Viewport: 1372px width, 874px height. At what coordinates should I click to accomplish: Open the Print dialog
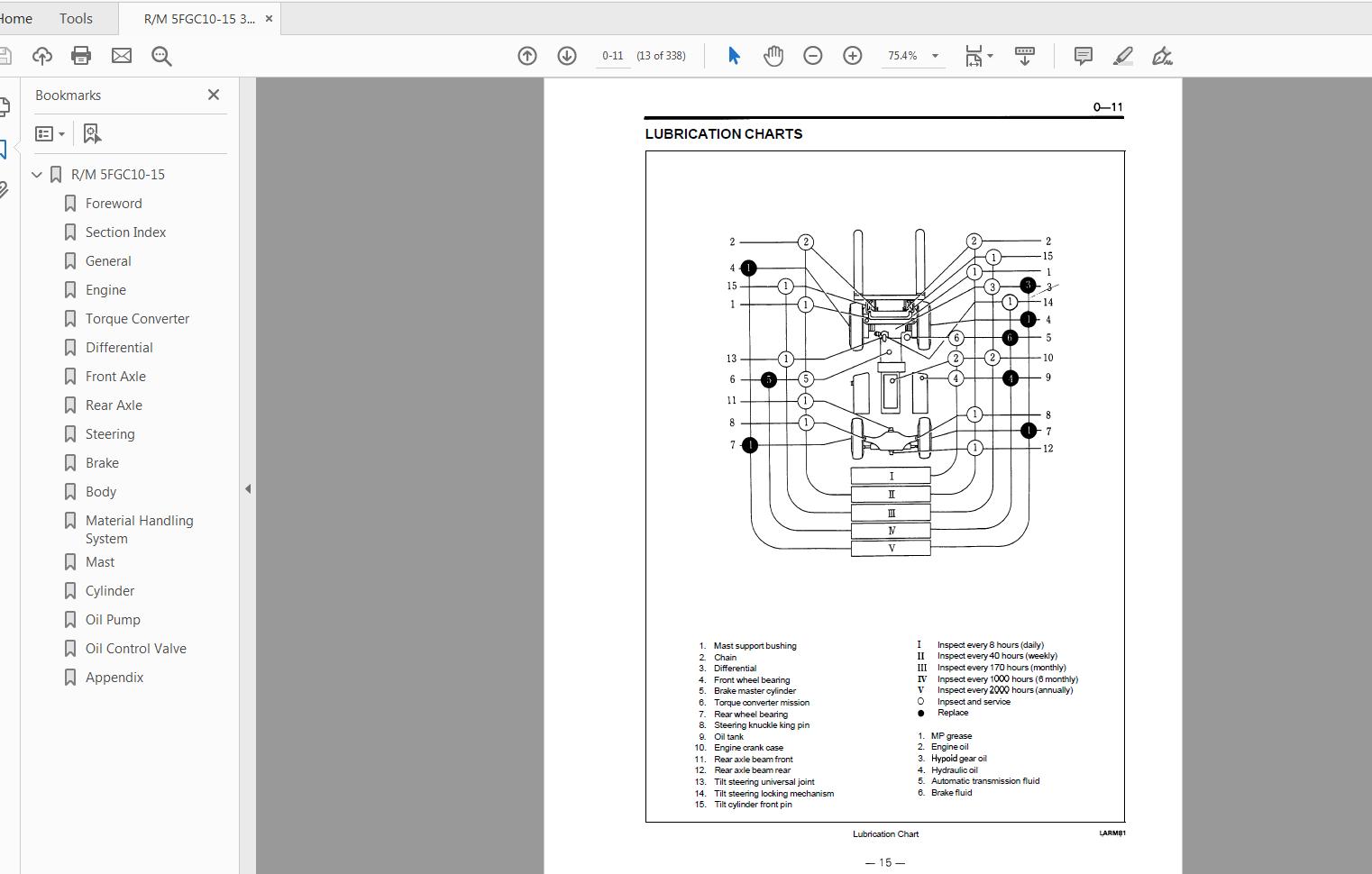coord(81,55)
